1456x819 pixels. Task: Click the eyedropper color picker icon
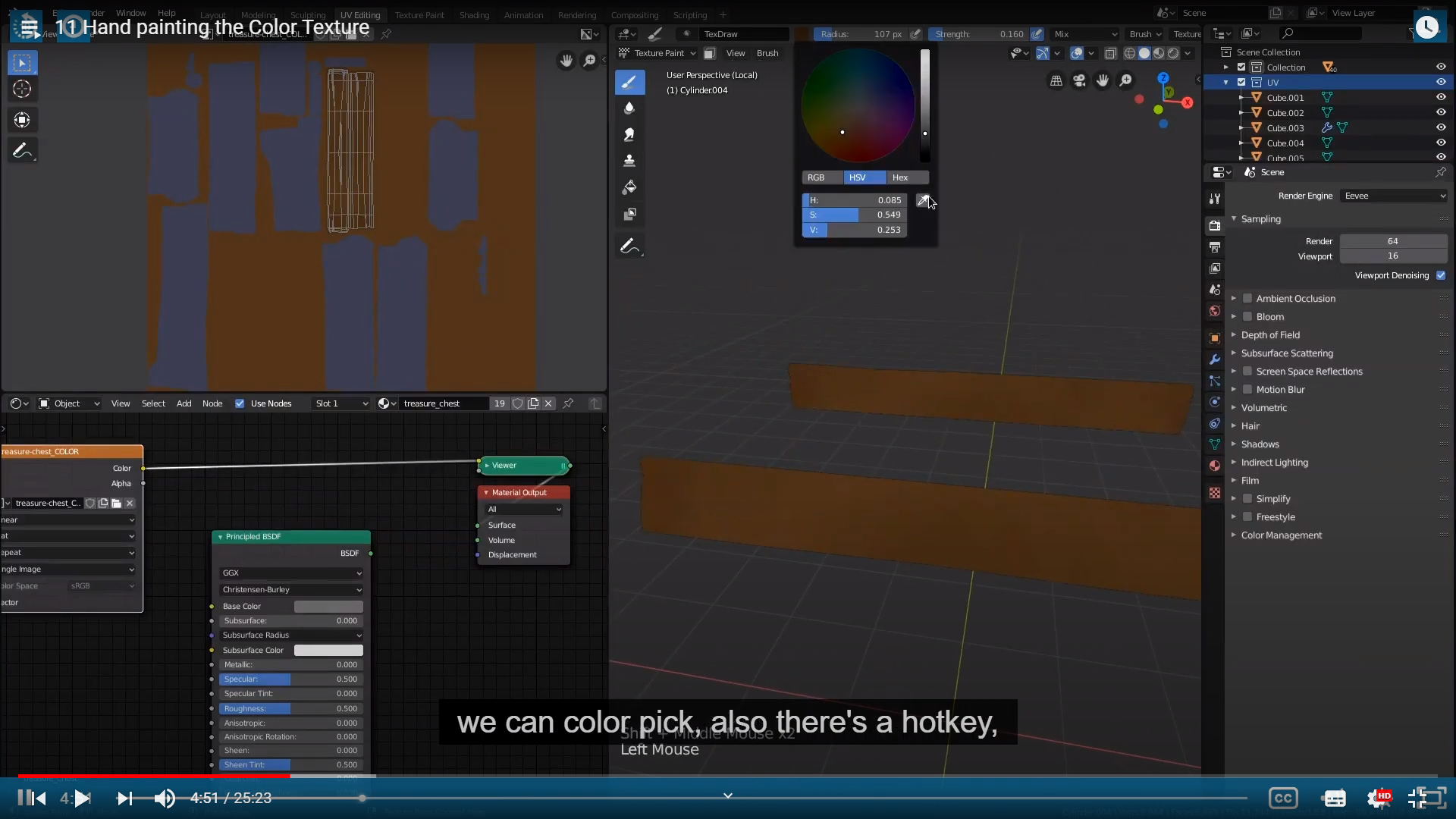[923, 200]
